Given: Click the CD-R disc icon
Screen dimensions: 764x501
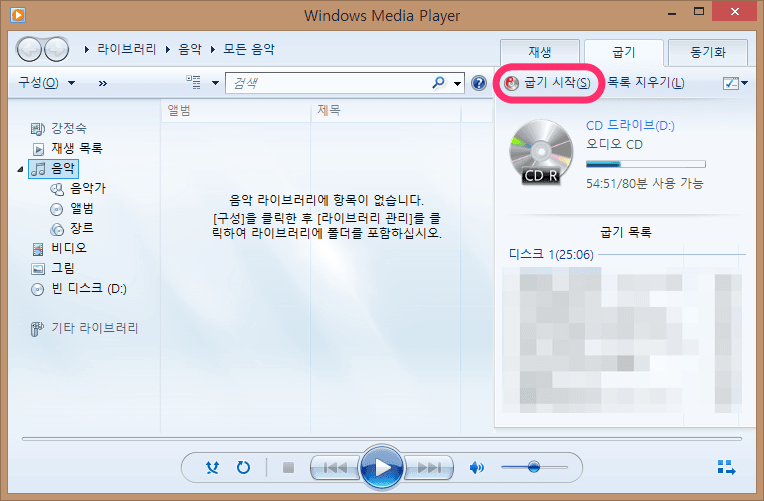Looking at the screenshot, I should click(x=541, y=153).
